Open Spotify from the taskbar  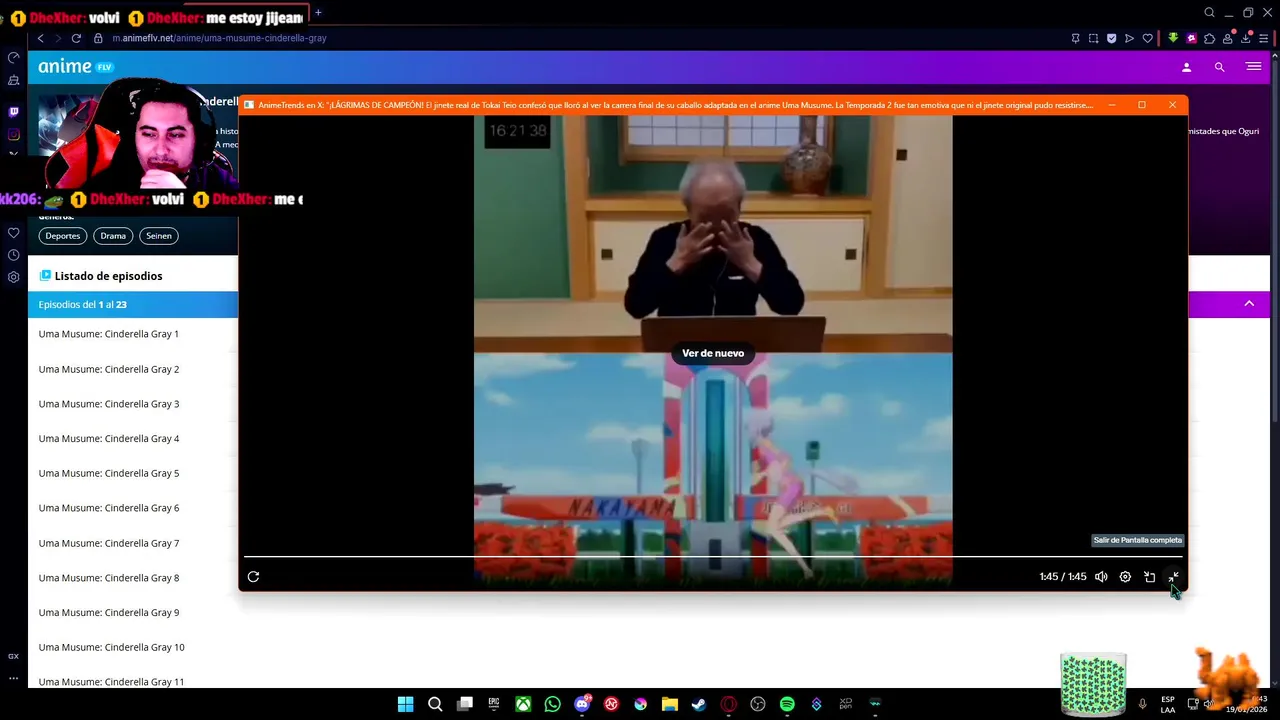pos(787,704)
